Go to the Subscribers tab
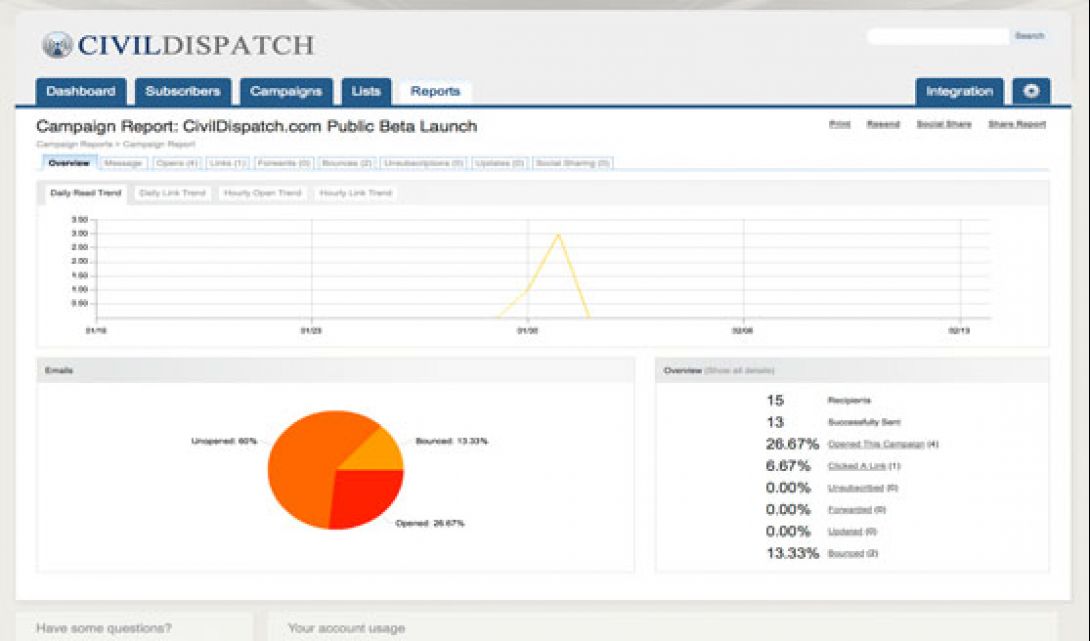The image size is (1090, 641). (x=183, y=91)
